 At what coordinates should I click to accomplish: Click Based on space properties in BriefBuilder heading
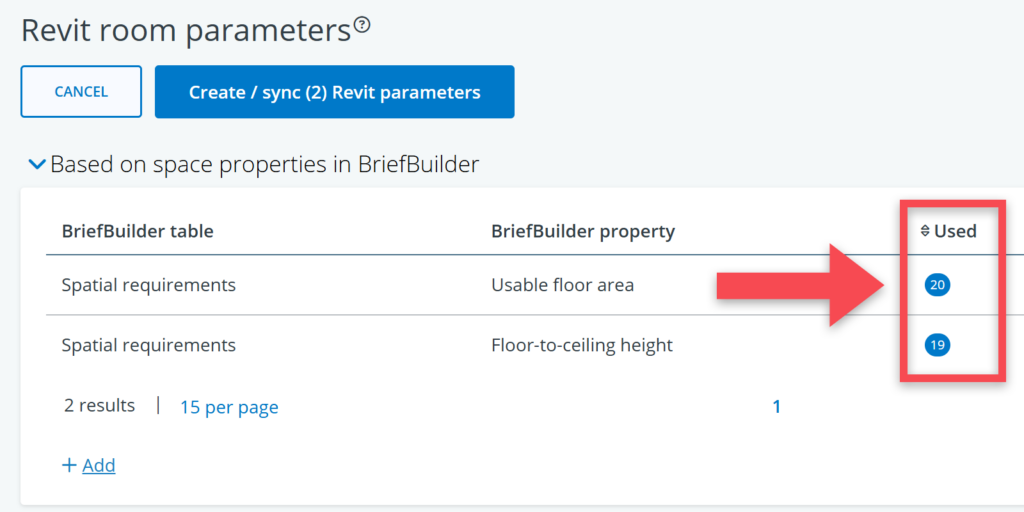click(264, 164)
